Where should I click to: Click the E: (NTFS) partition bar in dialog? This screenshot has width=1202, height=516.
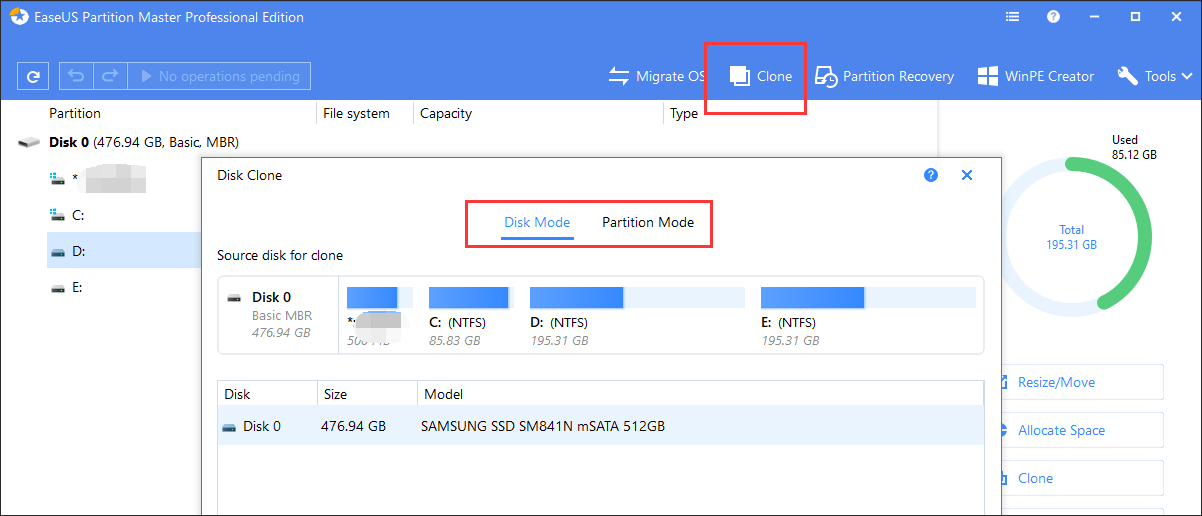868,297
